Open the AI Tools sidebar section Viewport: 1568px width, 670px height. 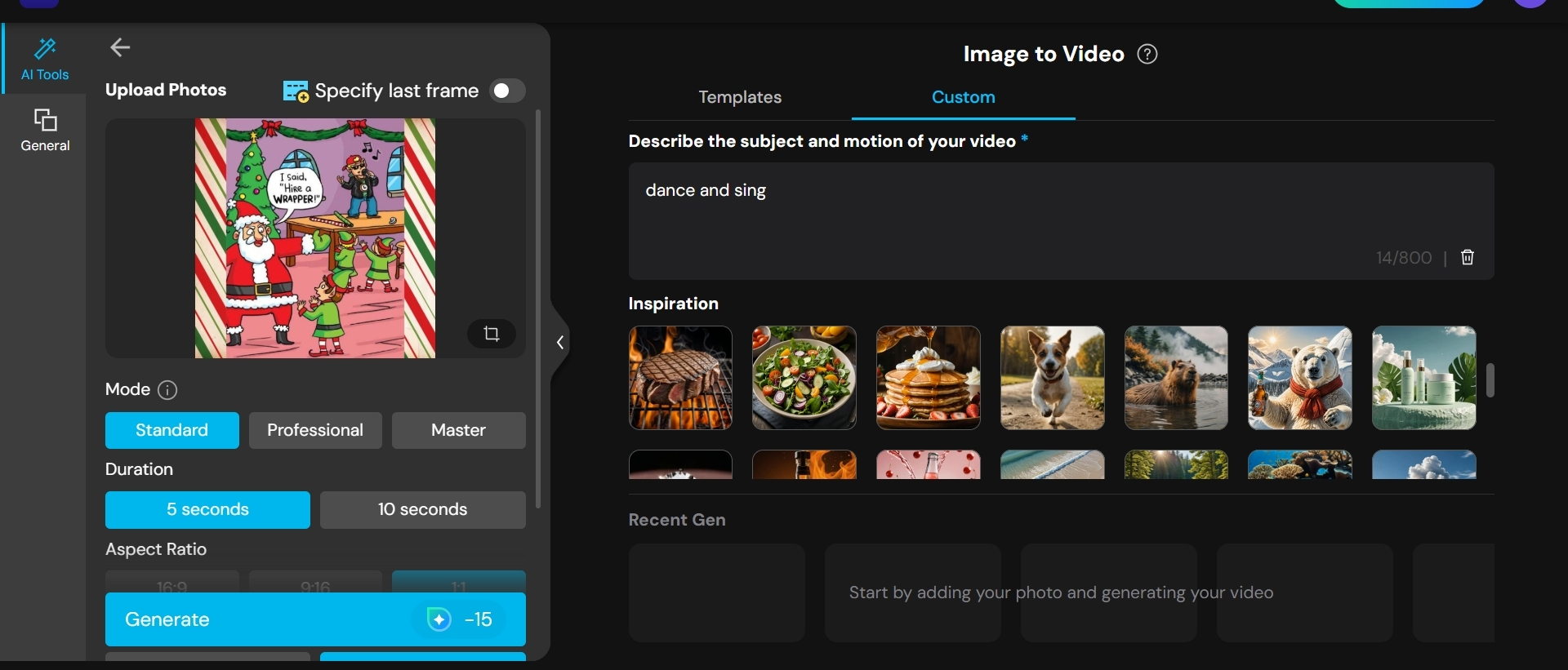click(45, 60)
